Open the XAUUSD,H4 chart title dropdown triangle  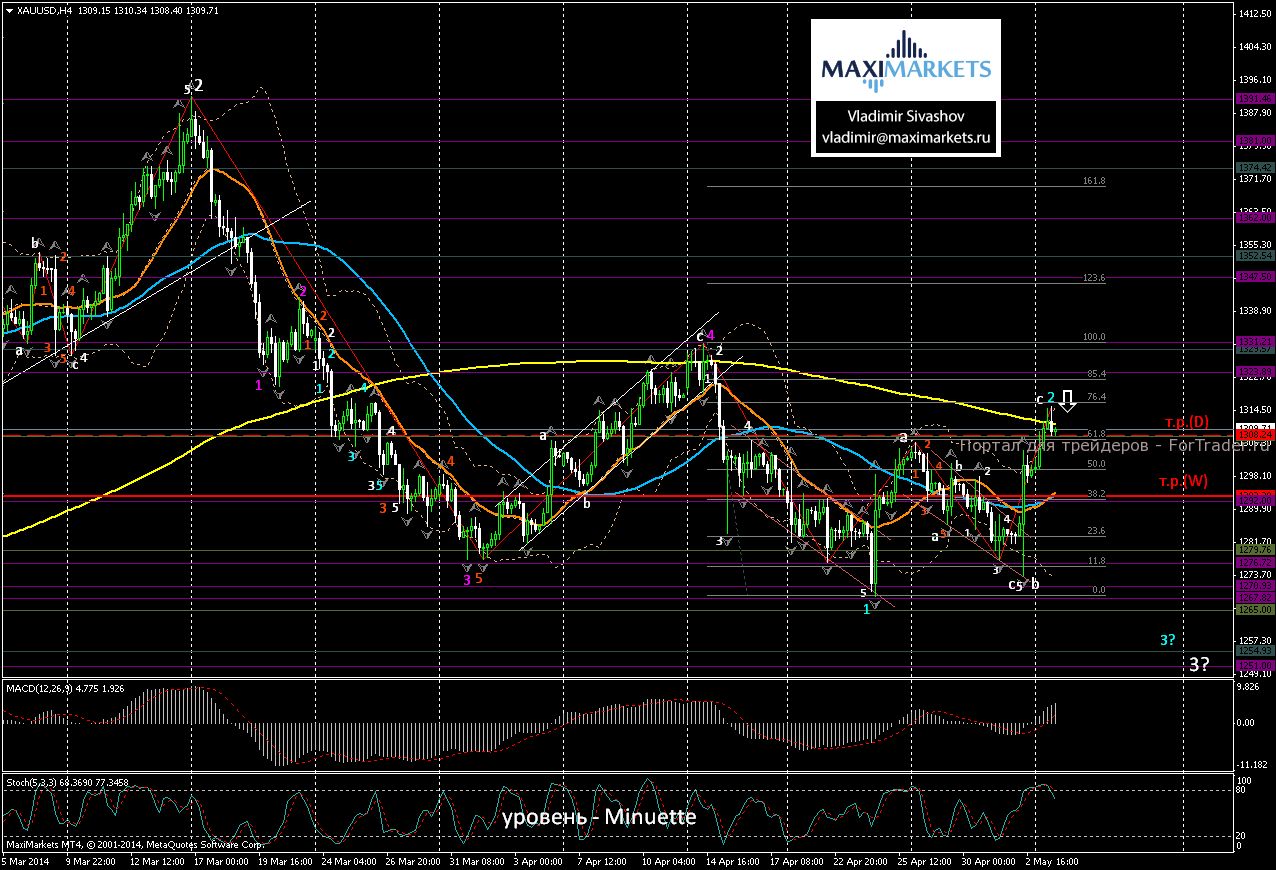click(9, 9)
